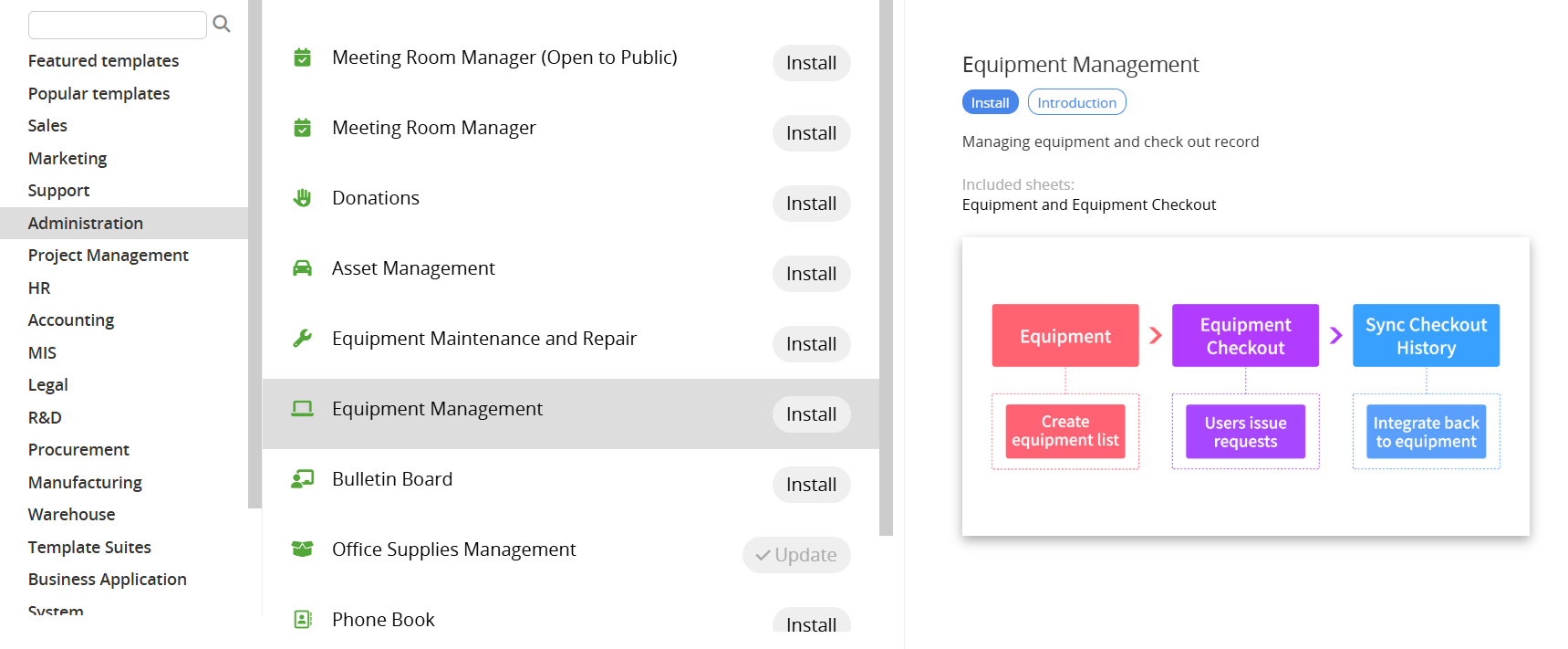
Task: Open the Introduction link for Equipment Management
Action: (1076, 102)
